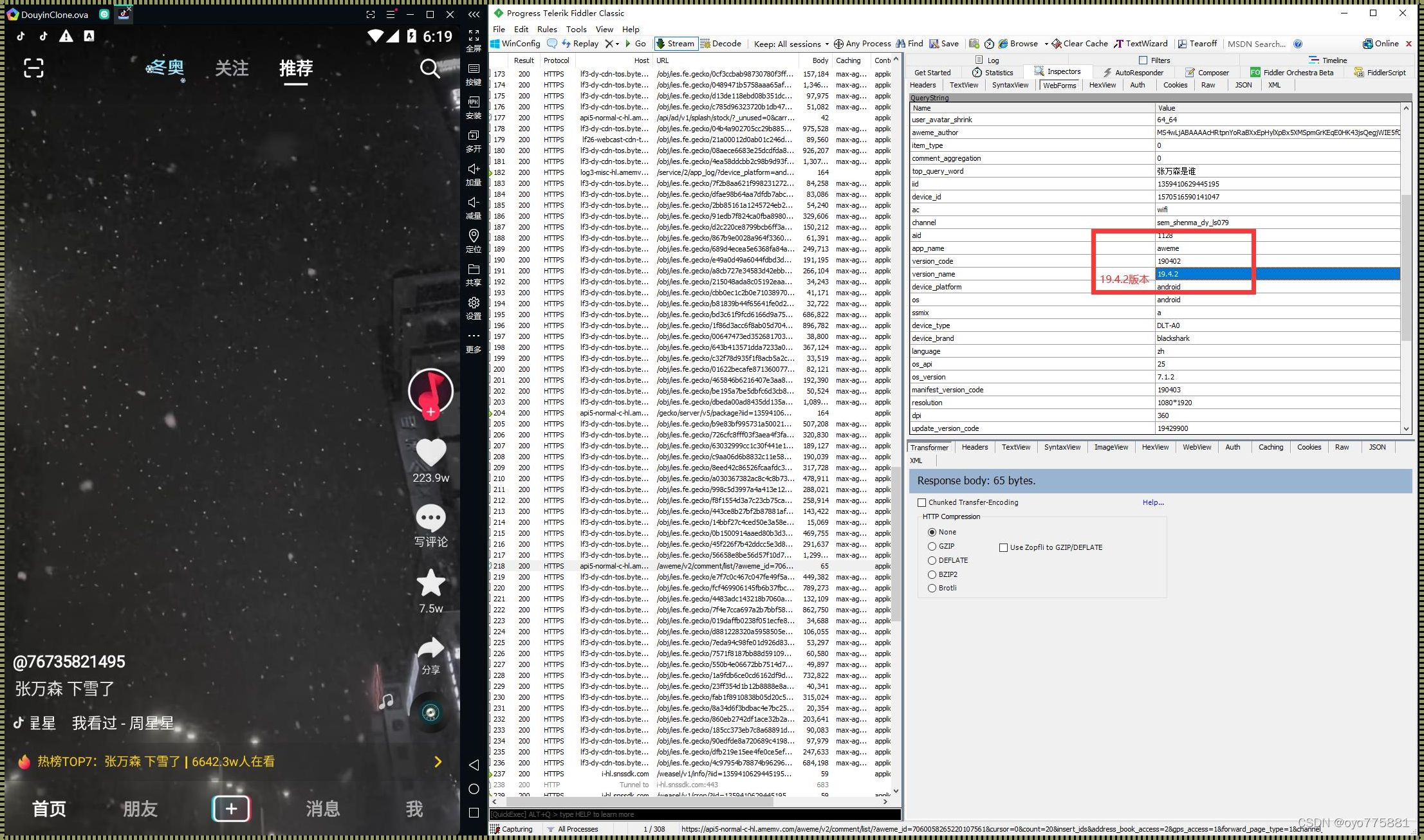Click the Find toolbar button
The width and height of the screenshot is (1424, 840).
(909, 43)
